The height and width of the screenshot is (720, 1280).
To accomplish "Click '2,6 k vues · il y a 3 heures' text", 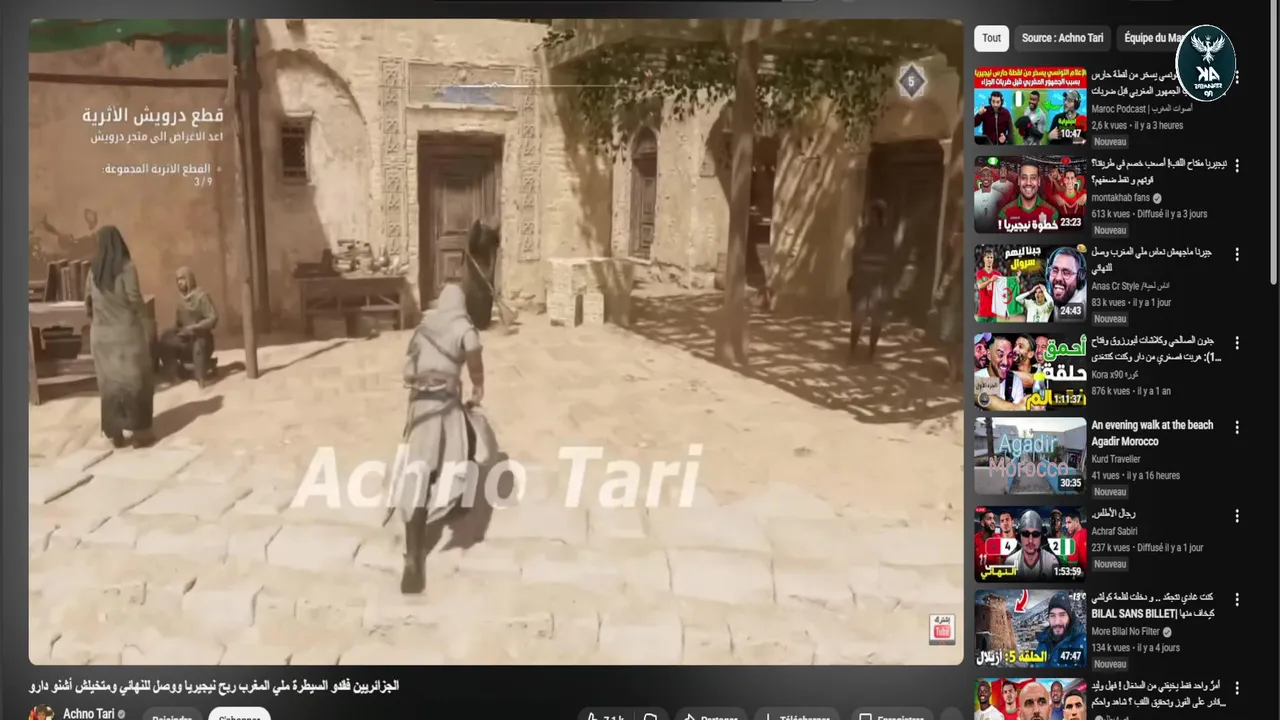I will coord(1137,125).
